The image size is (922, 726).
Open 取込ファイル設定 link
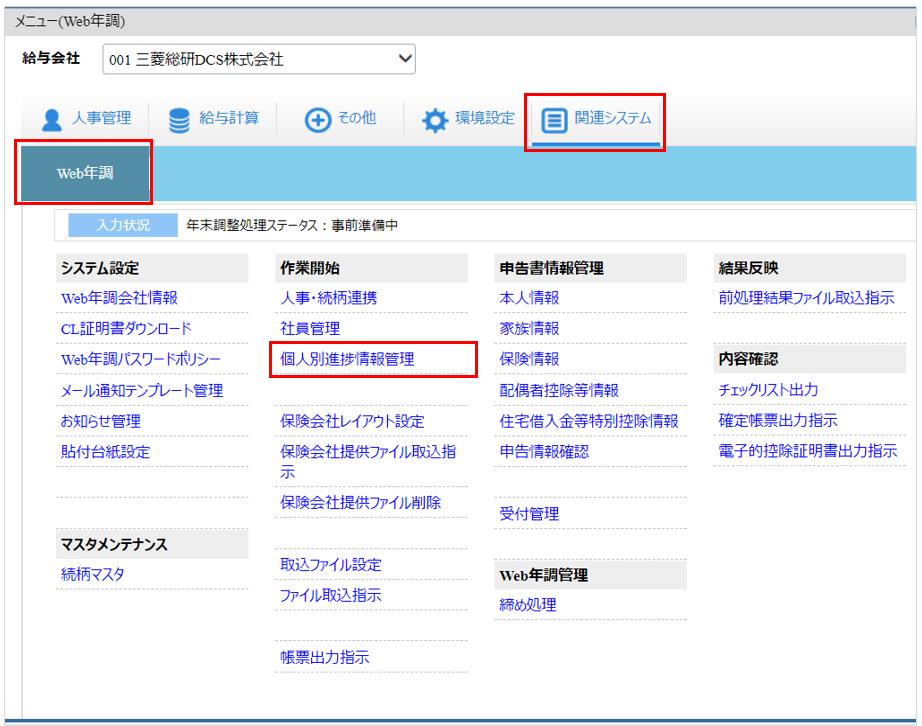click(330, 564)
